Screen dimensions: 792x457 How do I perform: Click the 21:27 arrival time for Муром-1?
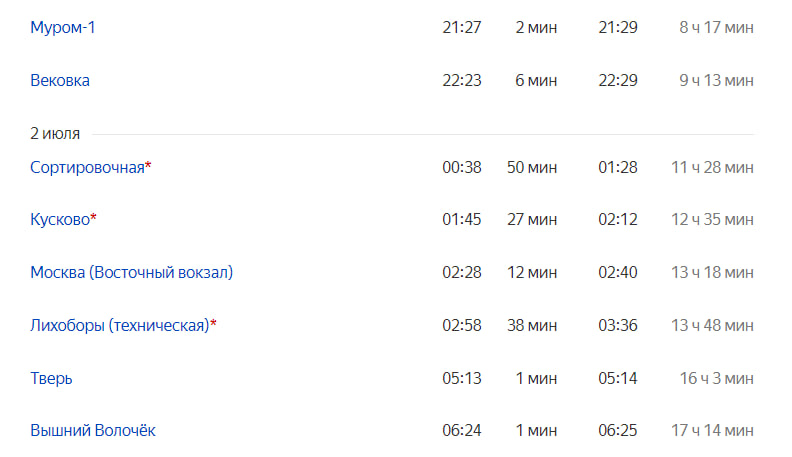coord(462,27)
